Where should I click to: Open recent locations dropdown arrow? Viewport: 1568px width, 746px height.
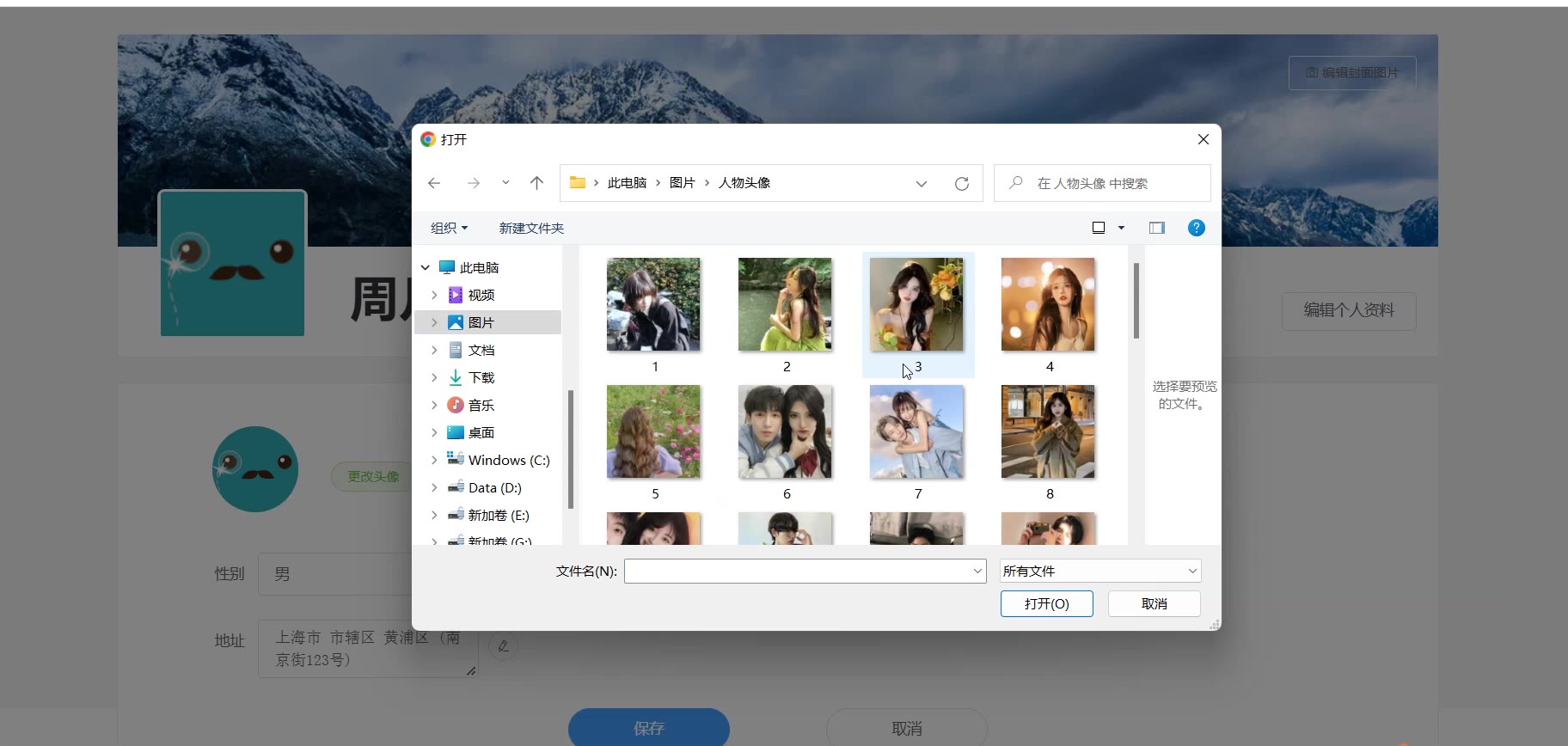[505, 183]
